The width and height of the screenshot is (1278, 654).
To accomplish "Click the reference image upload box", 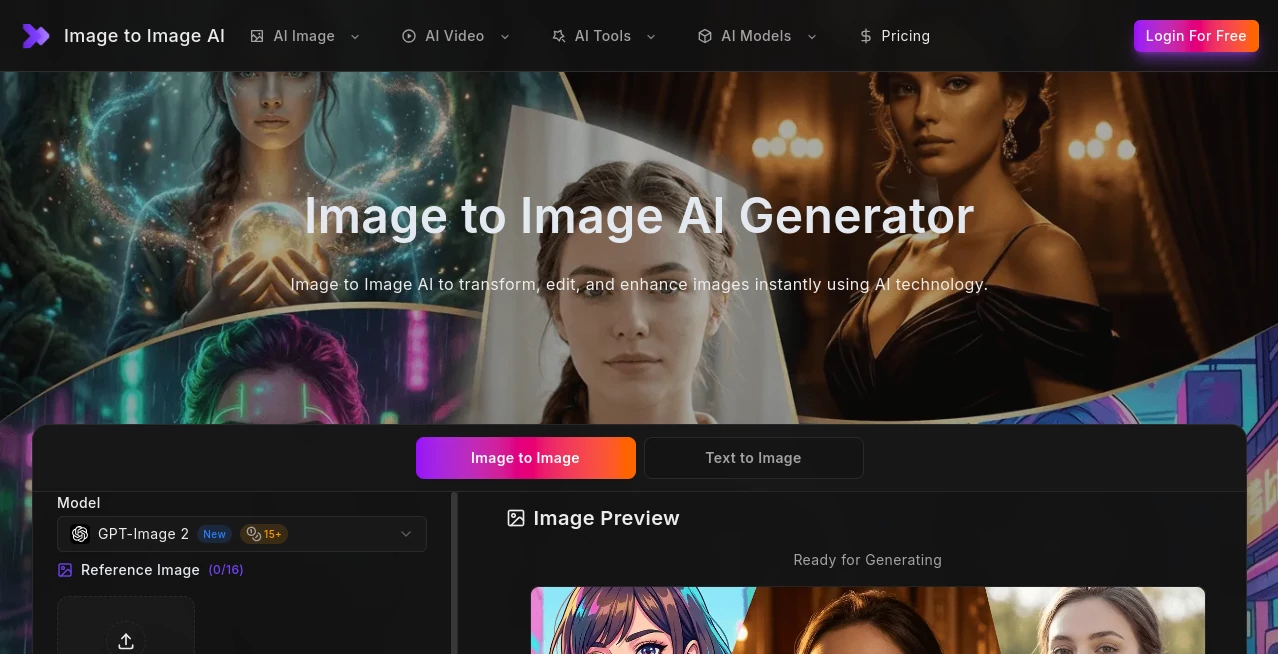I will coord(126,626).
